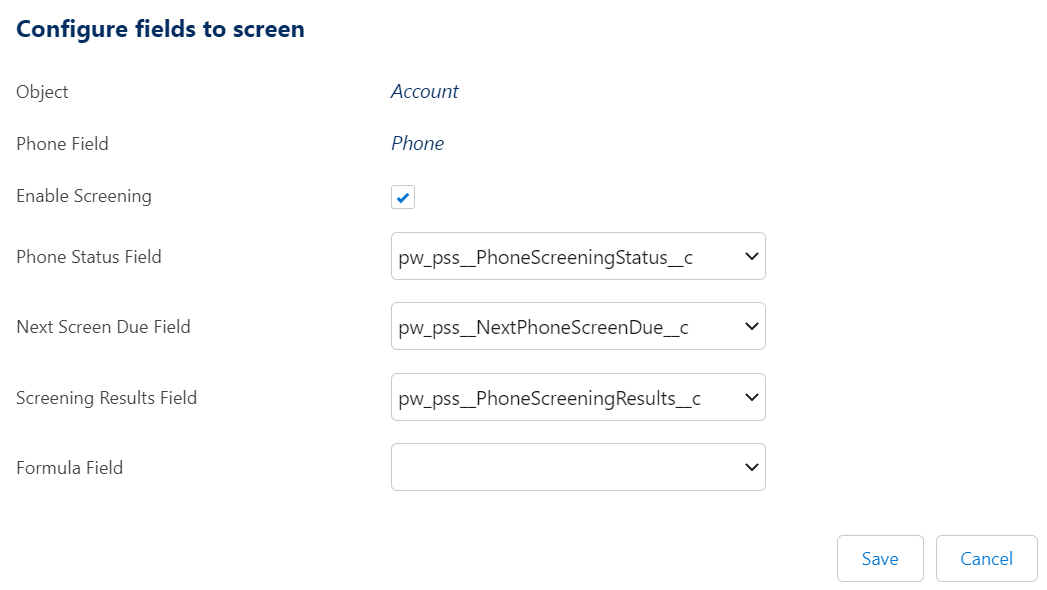The image size is (1047, 590).
Task: Click the Screening Results Field label
Action: click(106, 398)
